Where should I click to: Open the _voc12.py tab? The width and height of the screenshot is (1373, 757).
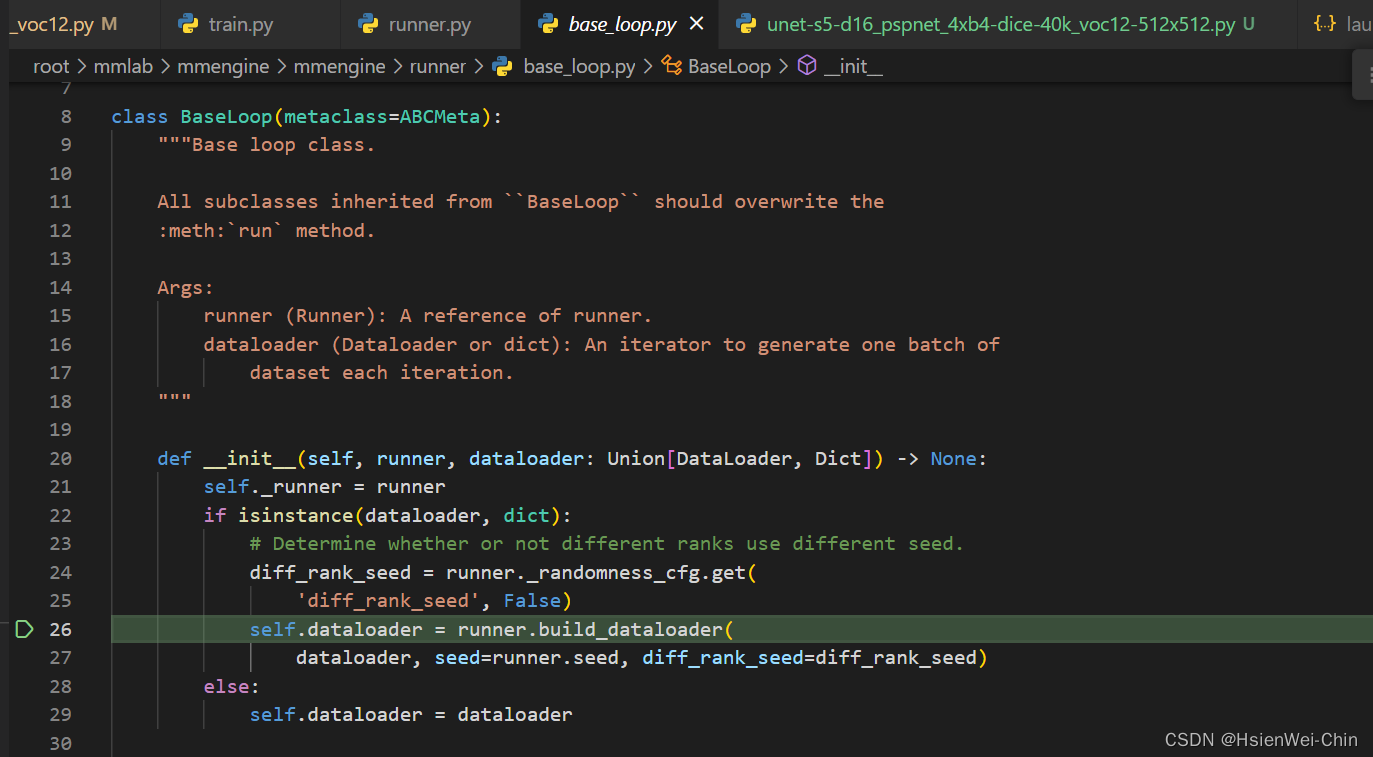click(x=62, y=24)
